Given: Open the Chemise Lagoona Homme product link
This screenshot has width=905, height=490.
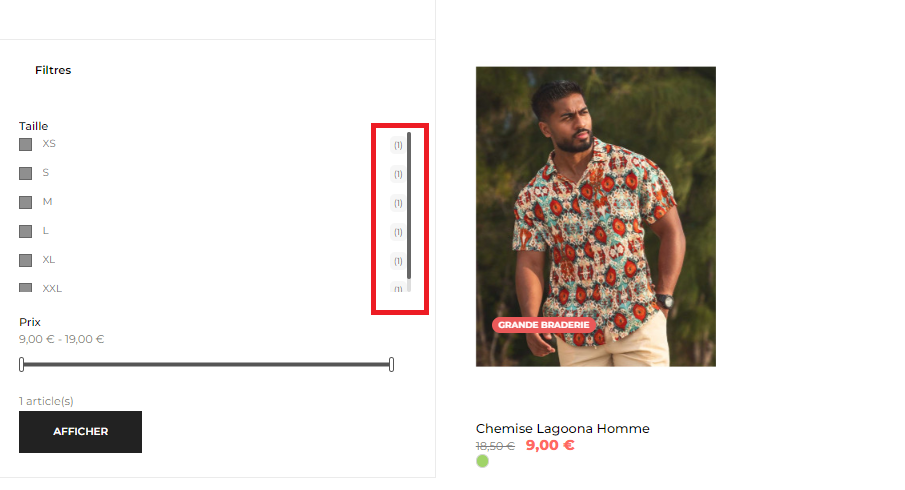Looking at the screenshot, I should [562, 428].
